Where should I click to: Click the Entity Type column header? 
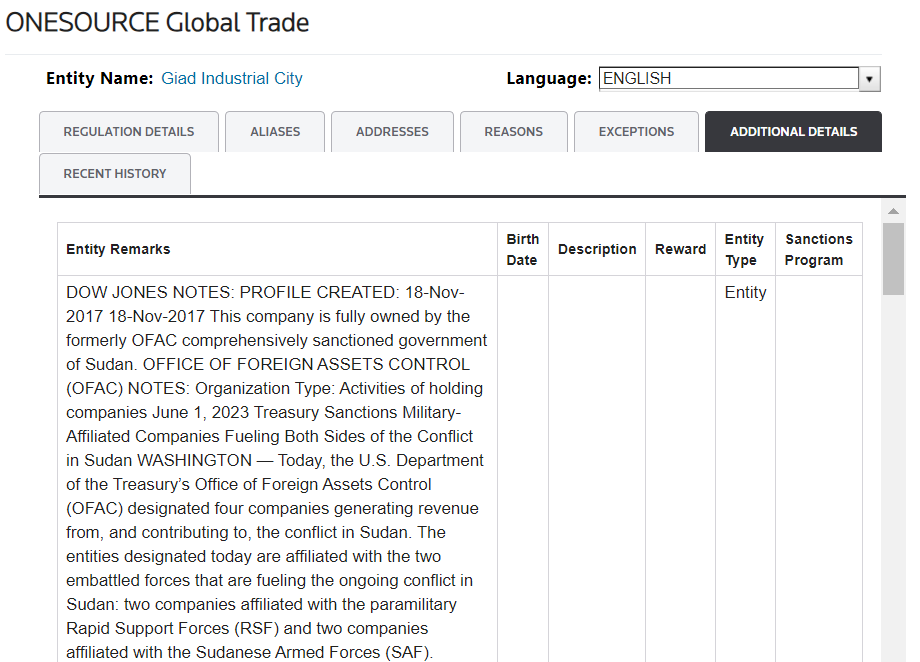pos(744,249)
